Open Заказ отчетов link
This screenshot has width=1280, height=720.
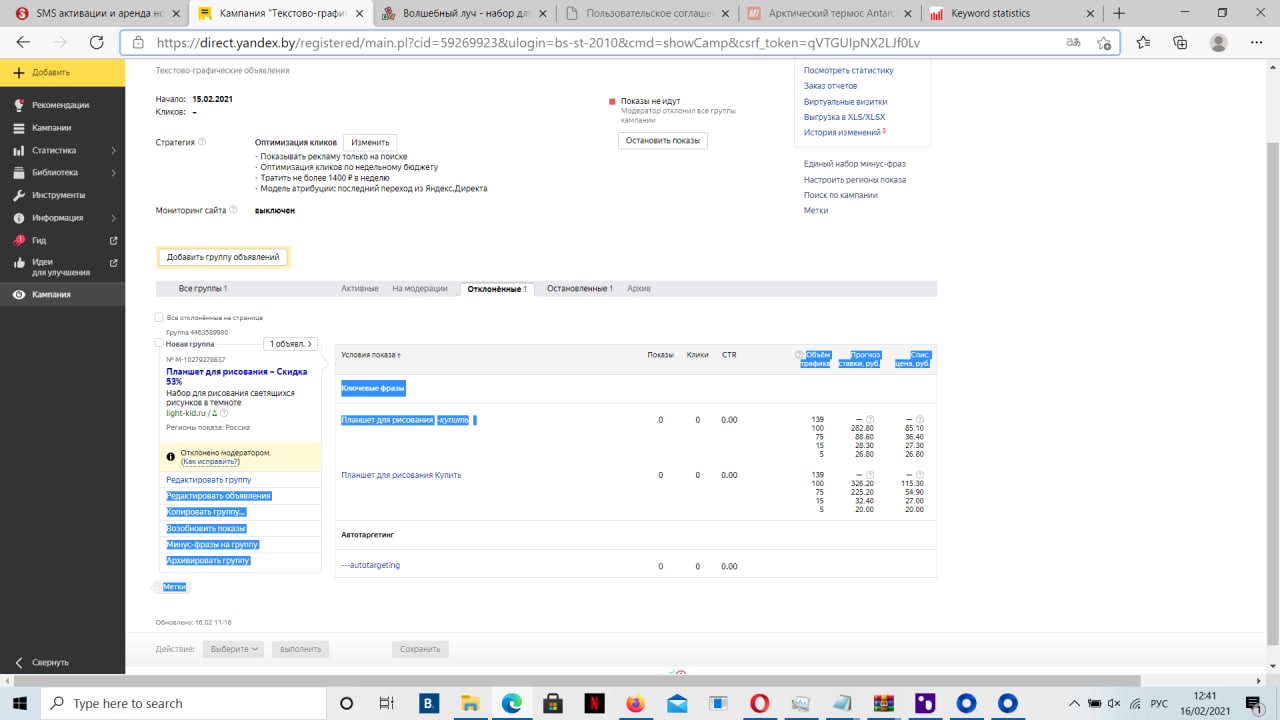pos(830,86)
